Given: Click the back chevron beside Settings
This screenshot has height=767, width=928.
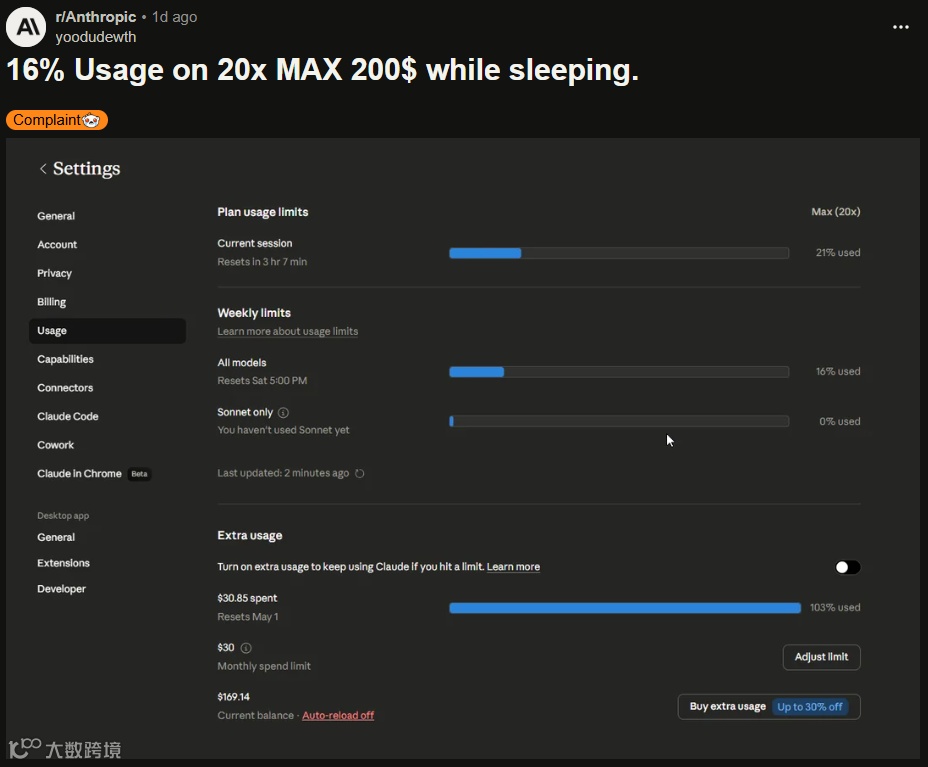Looking at the screenshot, I should pos(43,169).
